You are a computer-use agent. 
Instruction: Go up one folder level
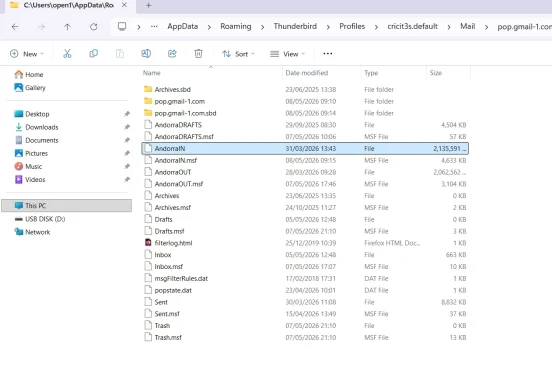tap(67, 27)
